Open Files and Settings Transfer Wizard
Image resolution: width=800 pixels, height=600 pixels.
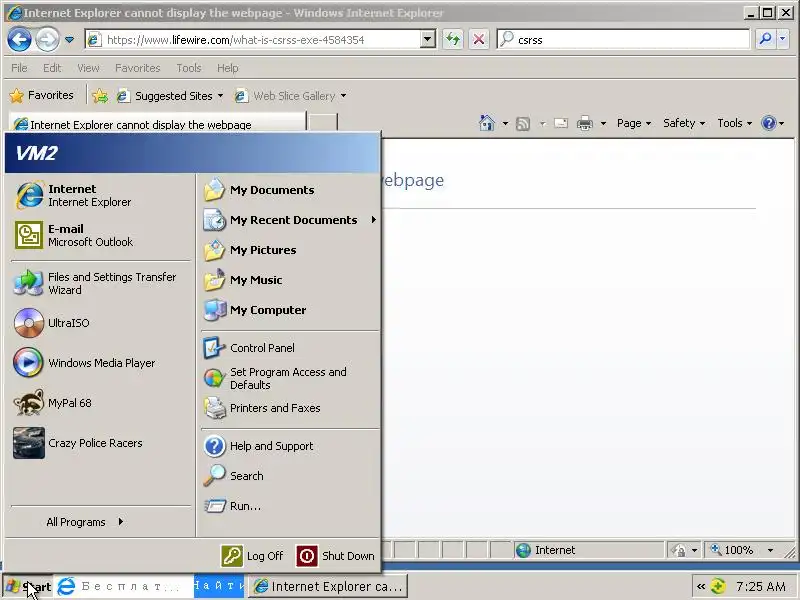pyautogui.click(x=100, y=283)
